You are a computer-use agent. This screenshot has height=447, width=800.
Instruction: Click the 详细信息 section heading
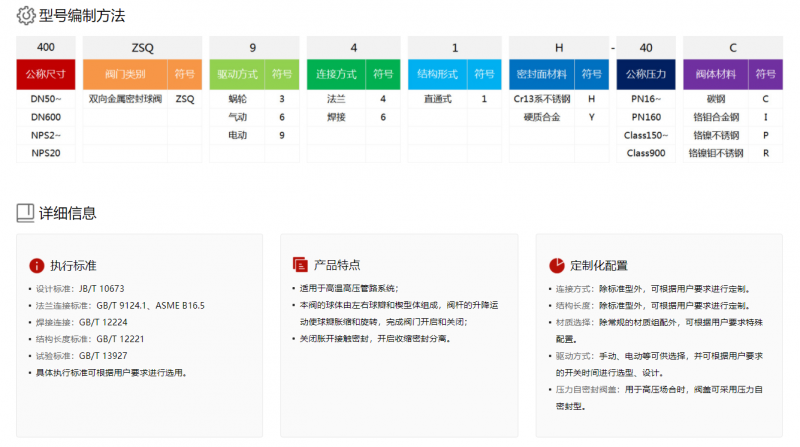(68, 212)
